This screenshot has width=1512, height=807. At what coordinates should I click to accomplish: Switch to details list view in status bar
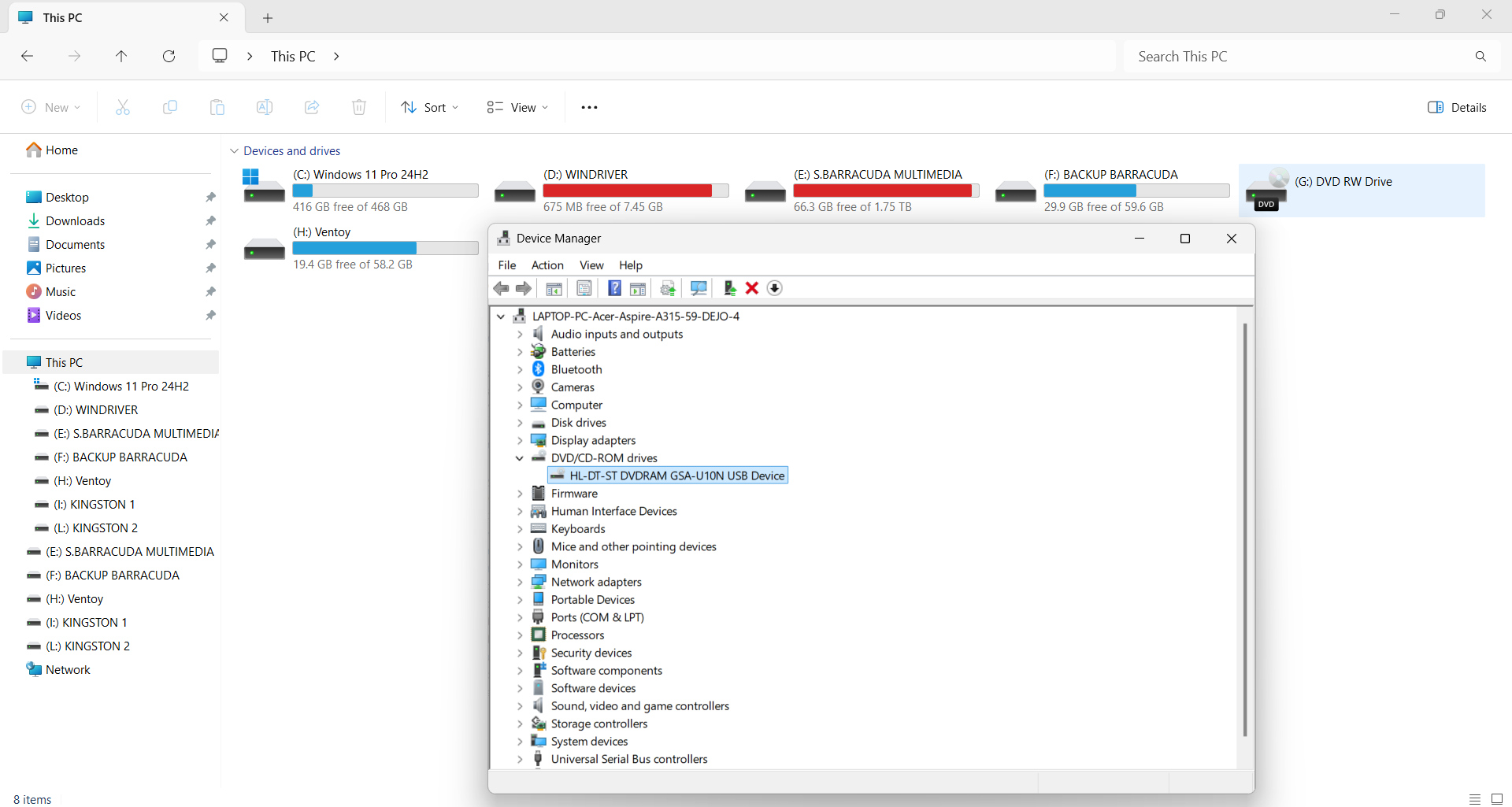point(1475,799)
